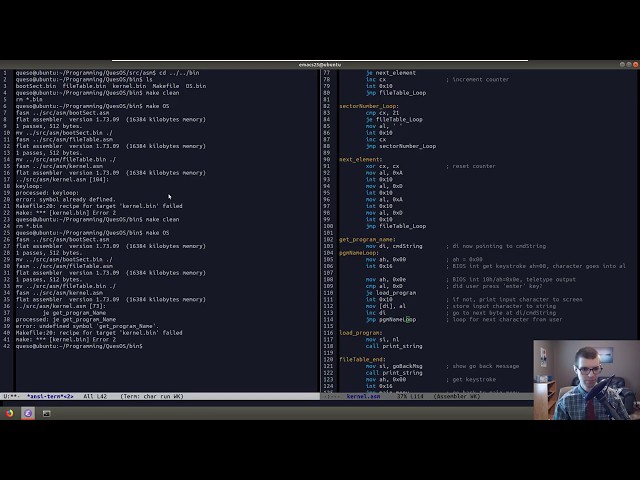Click 'make clean' on terminal line 4
640x480 pixels.
pos(162,93)
